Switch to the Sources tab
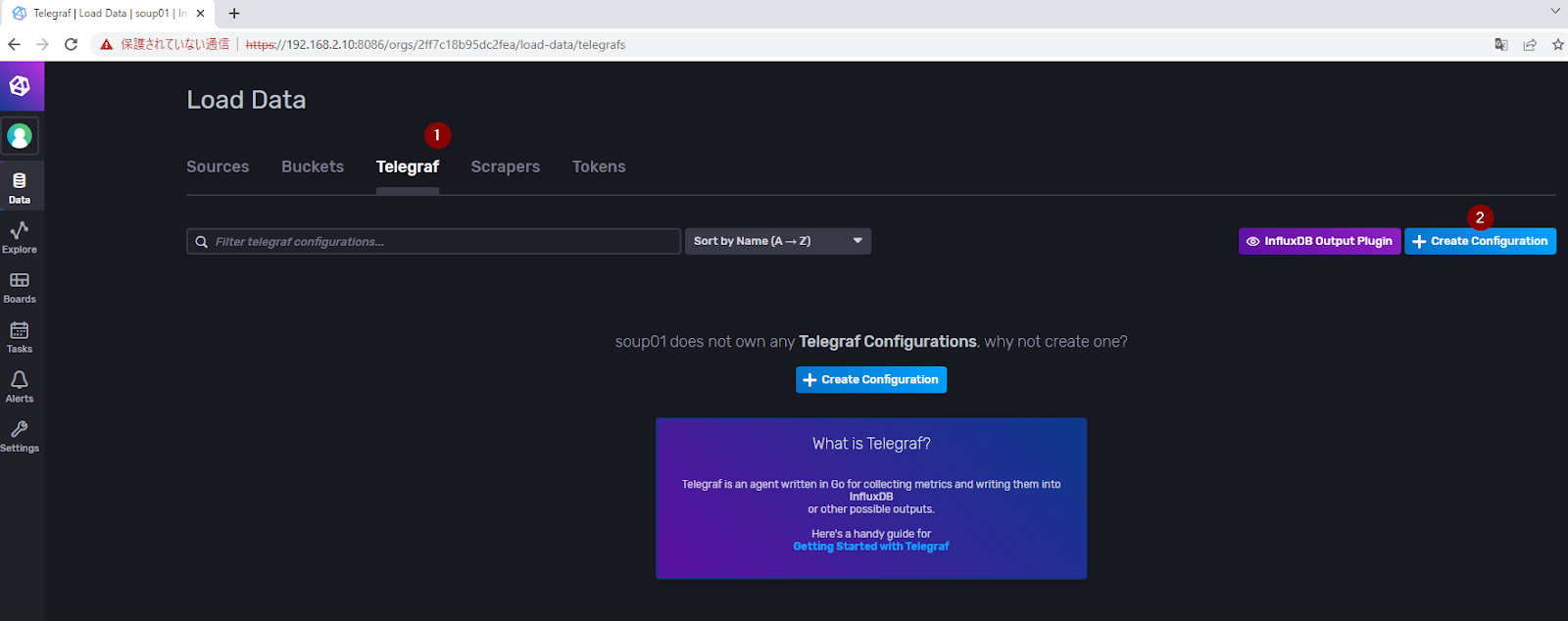 coord(218,167)
